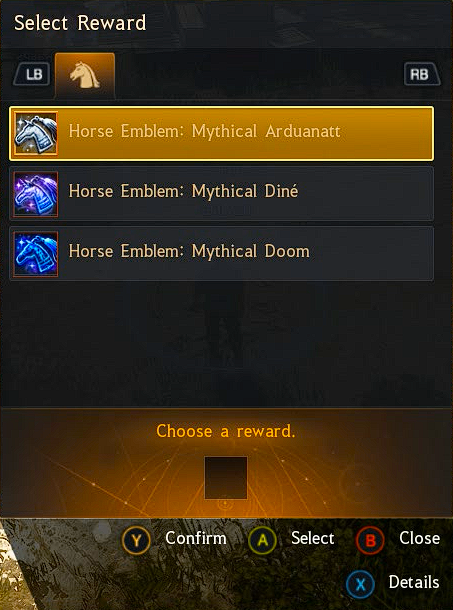
Task: Click the empty reward slot box
Action: [x=226, y=478]
